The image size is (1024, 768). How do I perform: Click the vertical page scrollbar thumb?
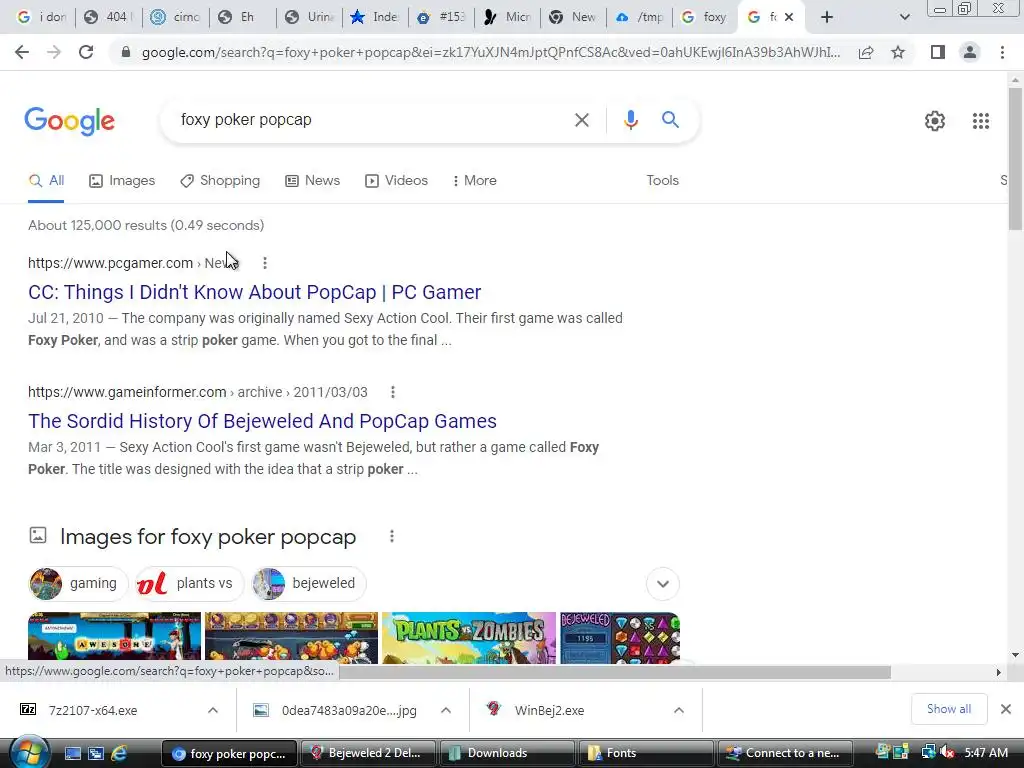coord(1015,159)
